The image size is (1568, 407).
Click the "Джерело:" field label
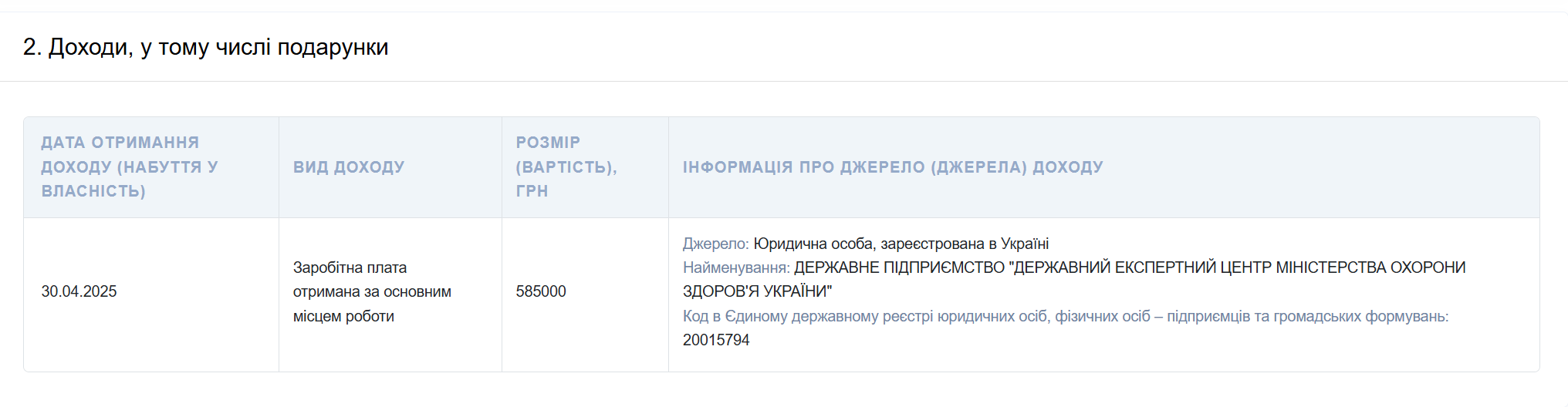[715, 244]
